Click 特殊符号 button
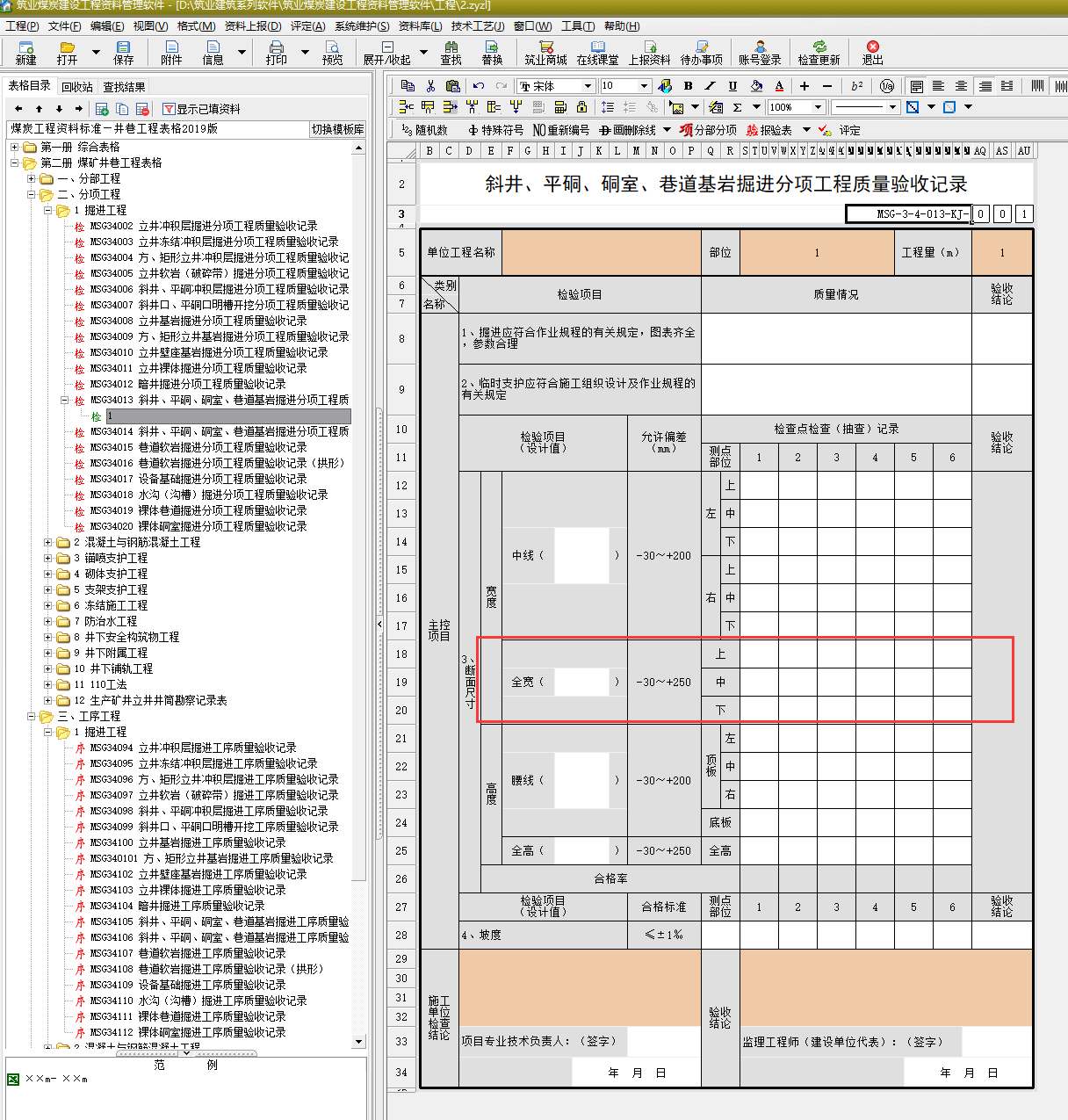The width and height of the screenshot is (1068, 1120). click(x=496, y=130)
